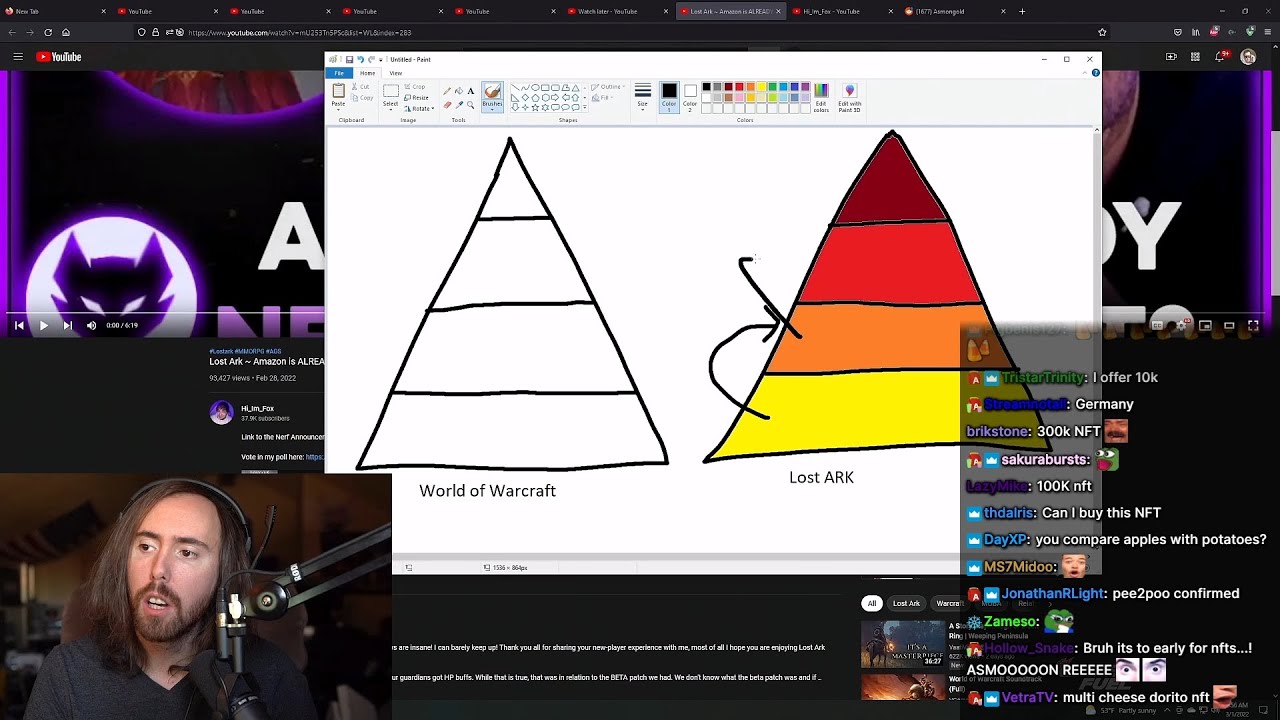Select the Color picker eyedropper tool

click(459, 105)
